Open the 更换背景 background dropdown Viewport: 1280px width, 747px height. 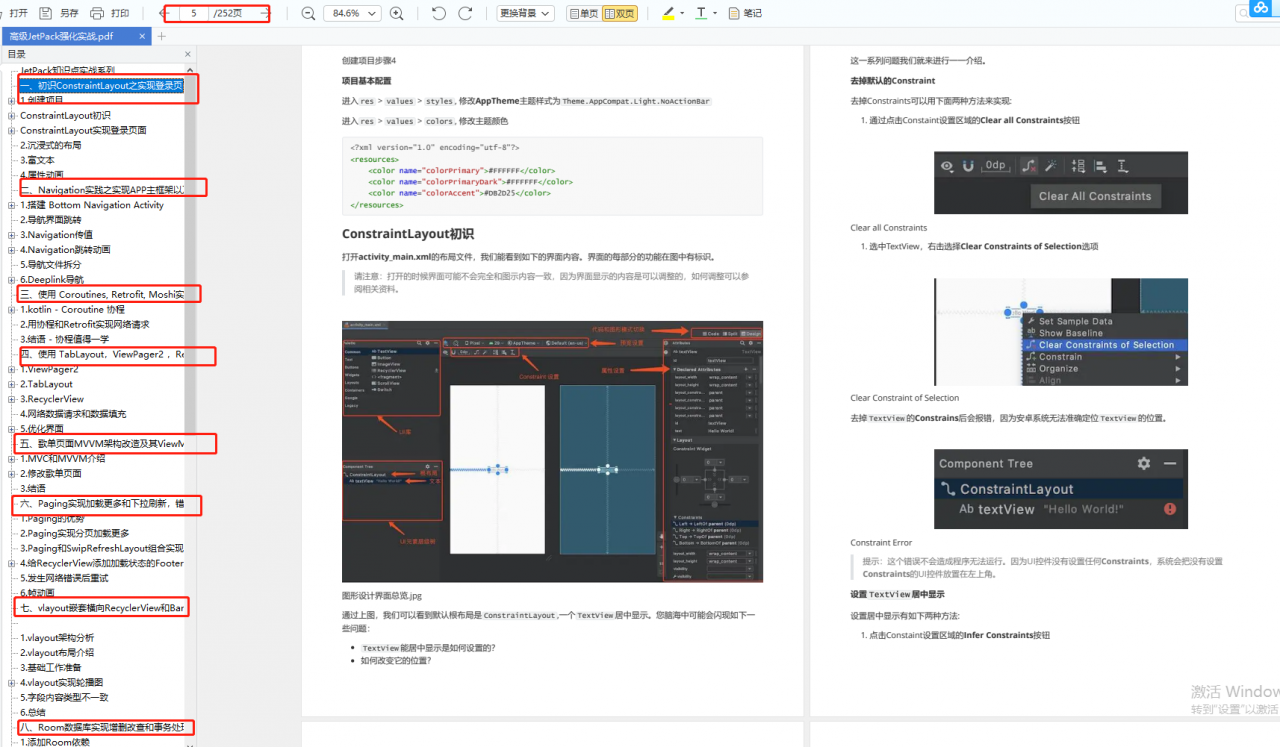(526, 13)
